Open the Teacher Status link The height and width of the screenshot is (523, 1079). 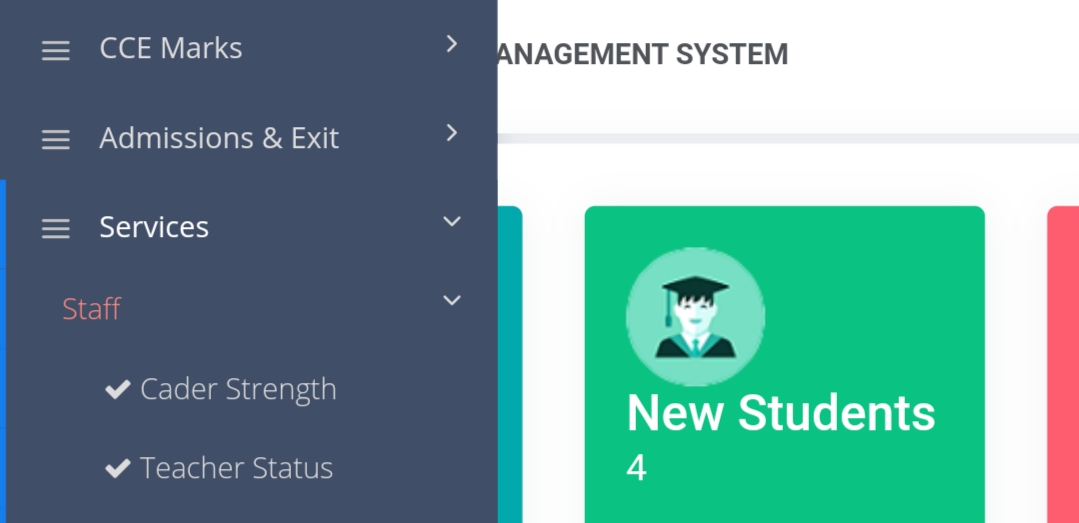coord(237,469)
